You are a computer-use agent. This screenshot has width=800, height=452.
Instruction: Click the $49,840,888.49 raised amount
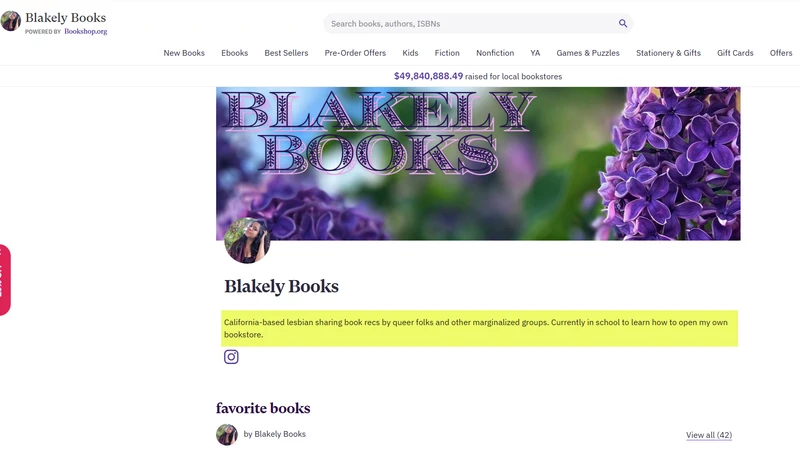pos(429,76)
